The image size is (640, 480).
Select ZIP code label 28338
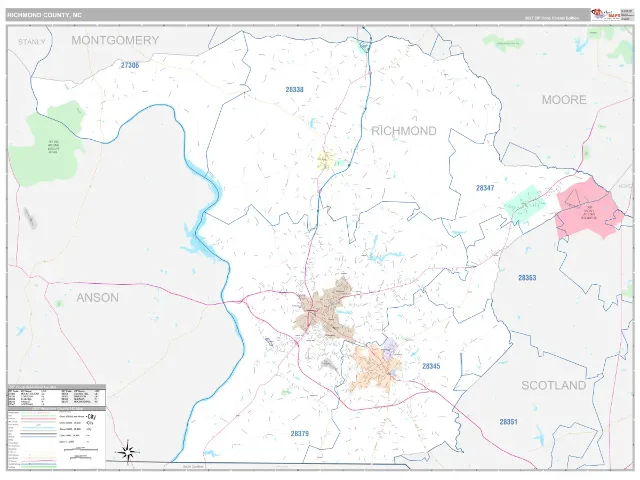click(294, 89)
